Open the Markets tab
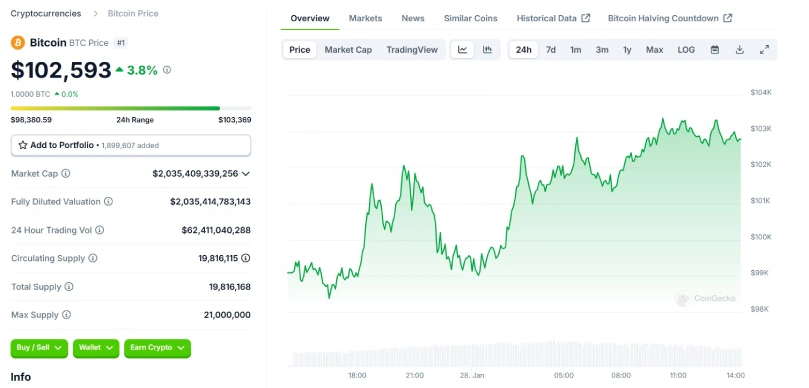 tap(365, 18)
